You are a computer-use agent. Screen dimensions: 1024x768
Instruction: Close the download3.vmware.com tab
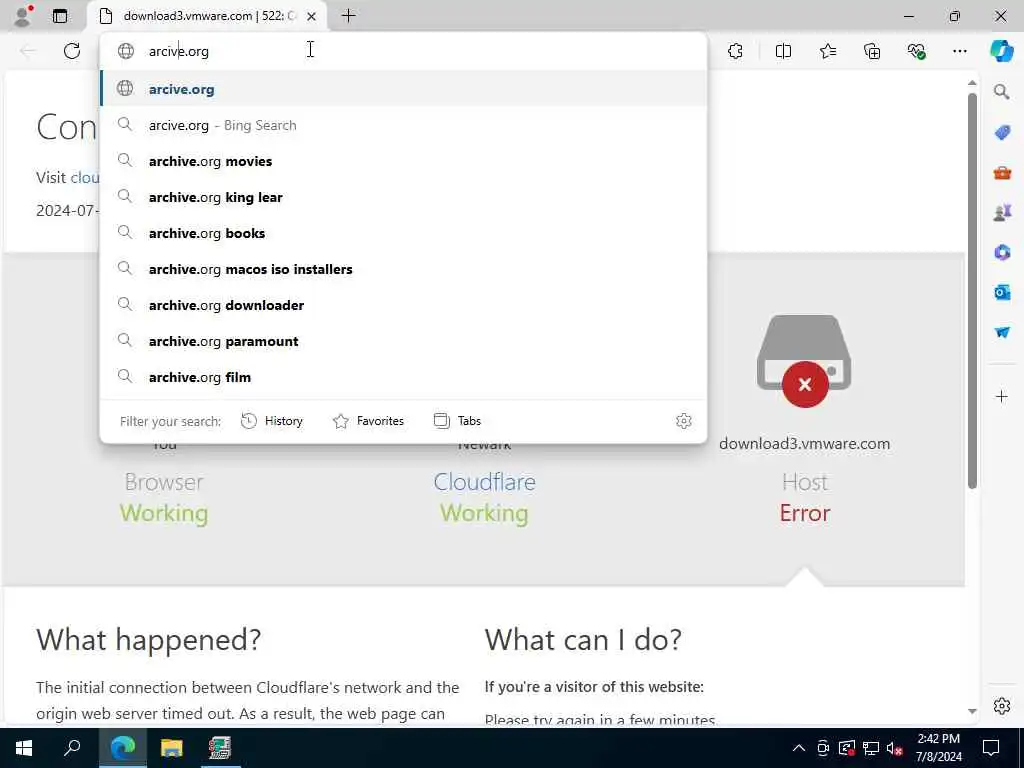click(x=312, y=16)
